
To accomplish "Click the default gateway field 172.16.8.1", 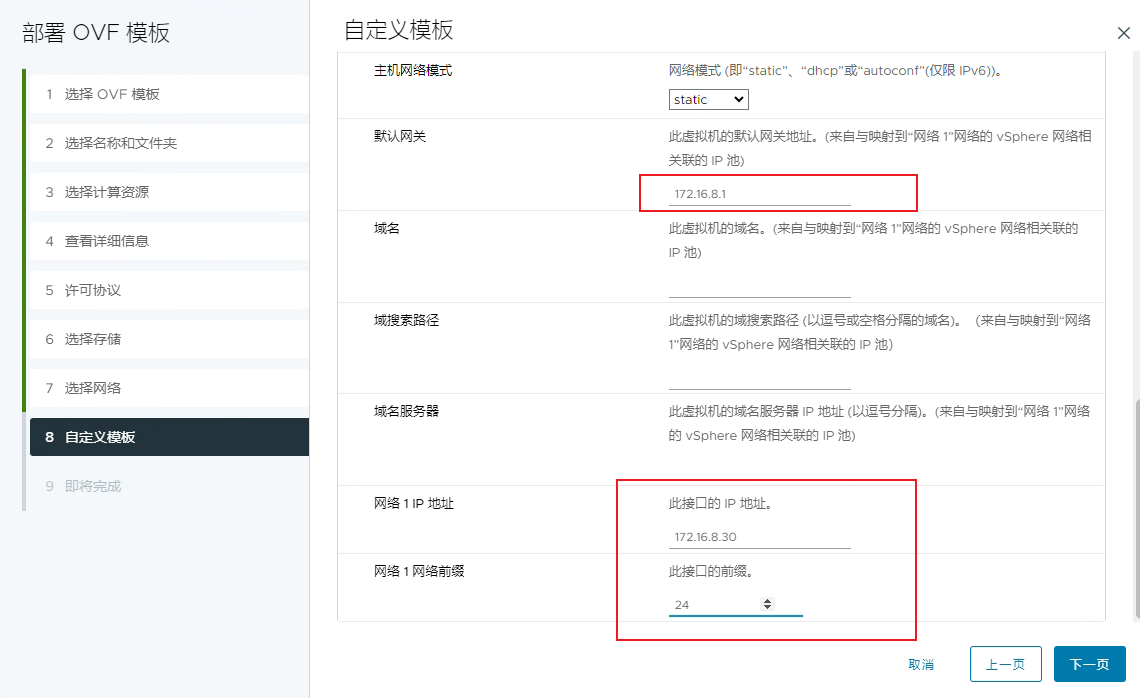I will [x=759, y=194].
